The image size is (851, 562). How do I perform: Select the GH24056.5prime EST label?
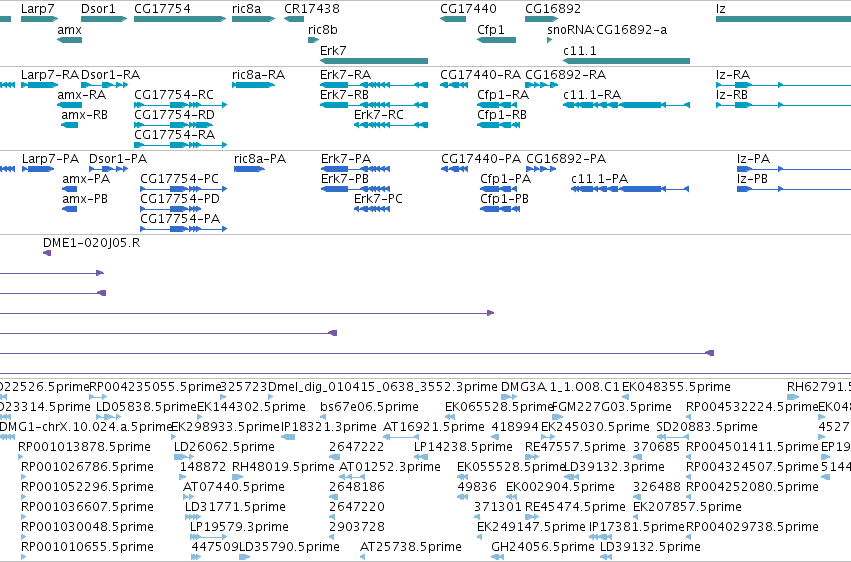543,547
